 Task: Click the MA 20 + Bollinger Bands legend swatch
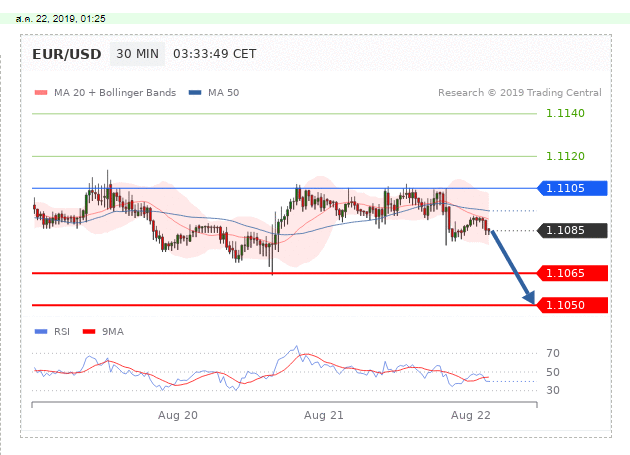pos(41,93)
